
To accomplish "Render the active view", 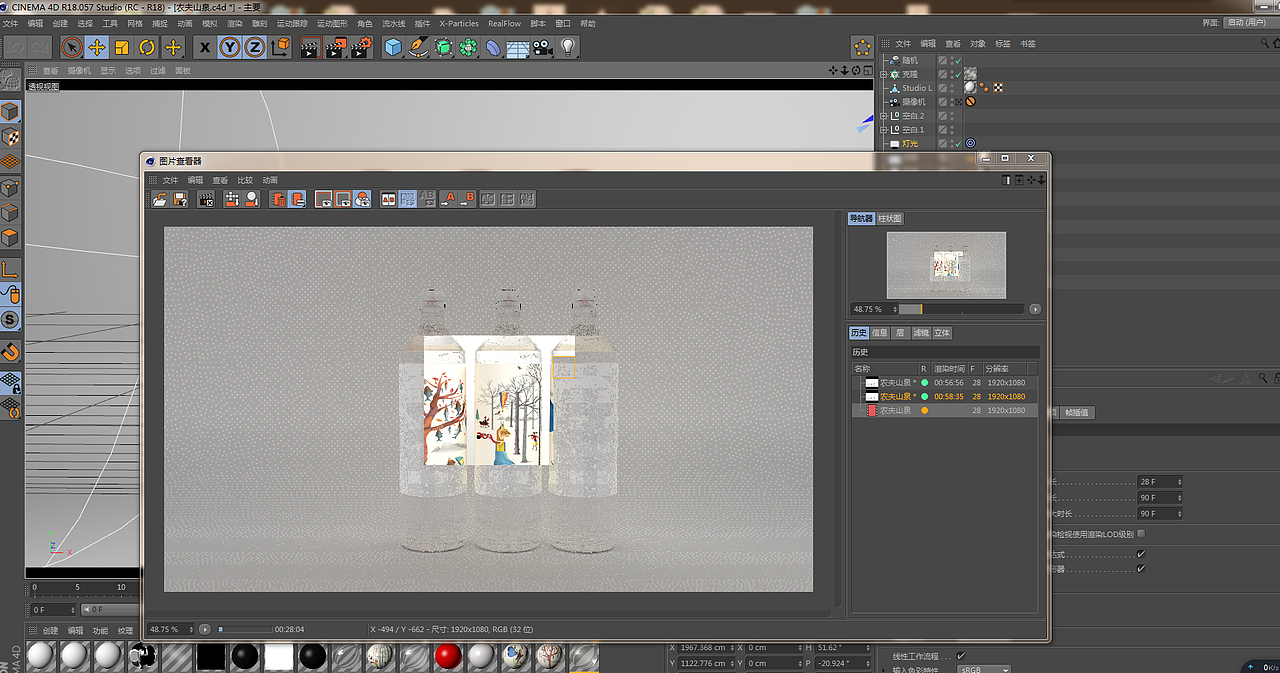I will click(x=311, y=47).
